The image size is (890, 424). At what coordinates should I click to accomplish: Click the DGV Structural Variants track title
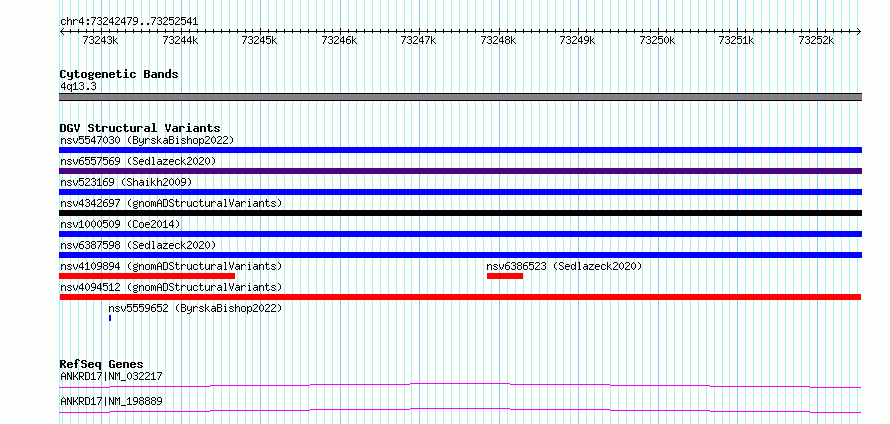[140, 128]
